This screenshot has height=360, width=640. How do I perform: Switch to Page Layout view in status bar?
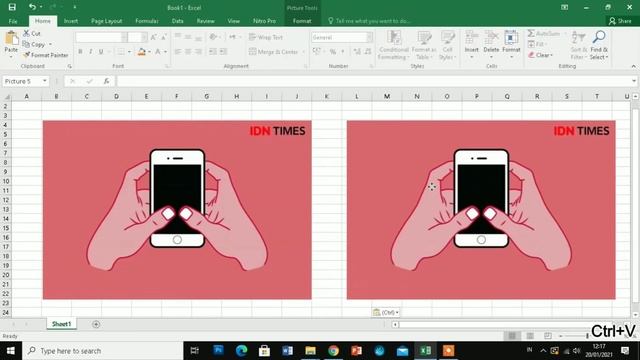pos(530,336)
